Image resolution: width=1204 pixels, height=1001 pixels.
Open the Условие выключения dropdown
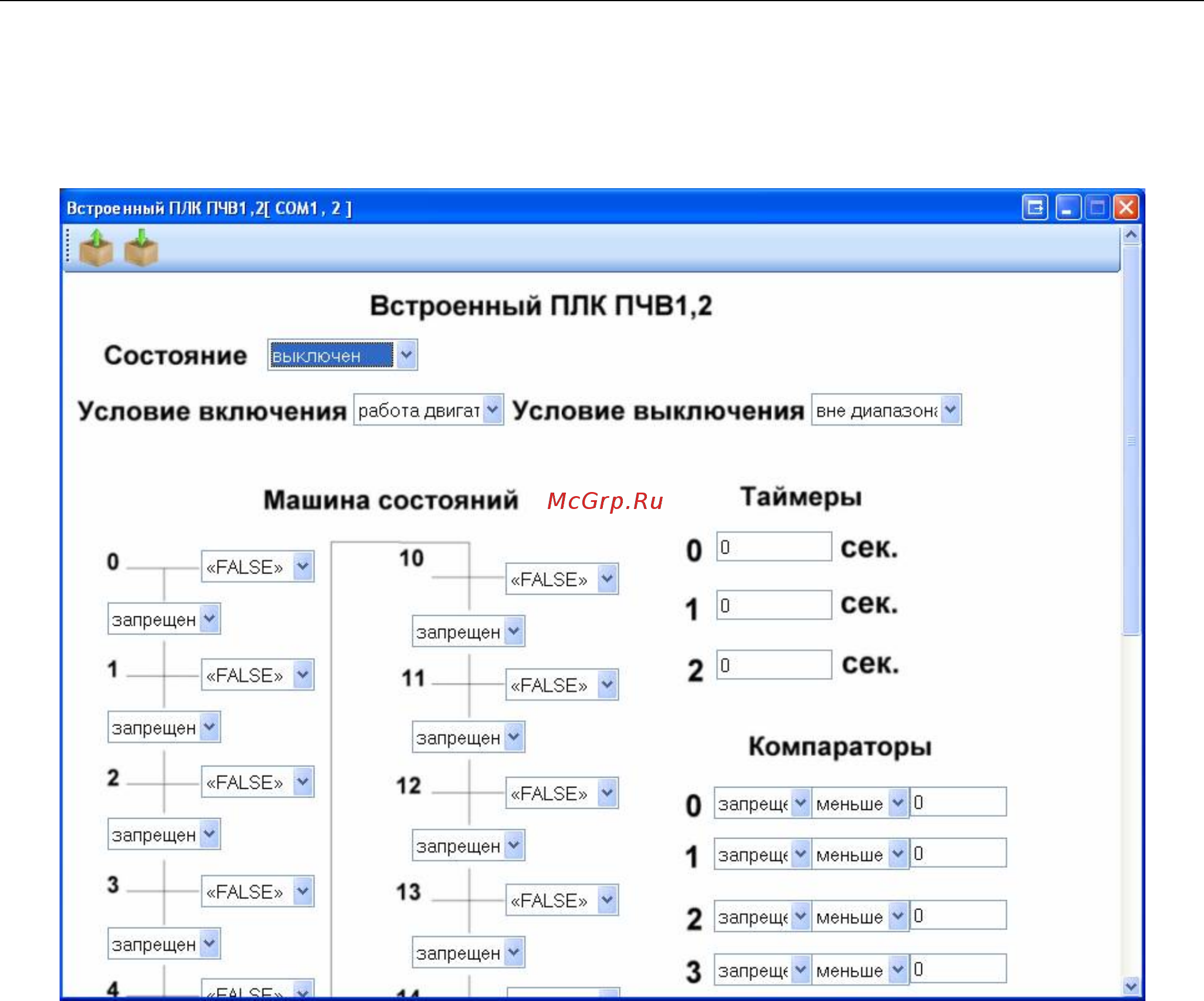click(x=886, y=410)
